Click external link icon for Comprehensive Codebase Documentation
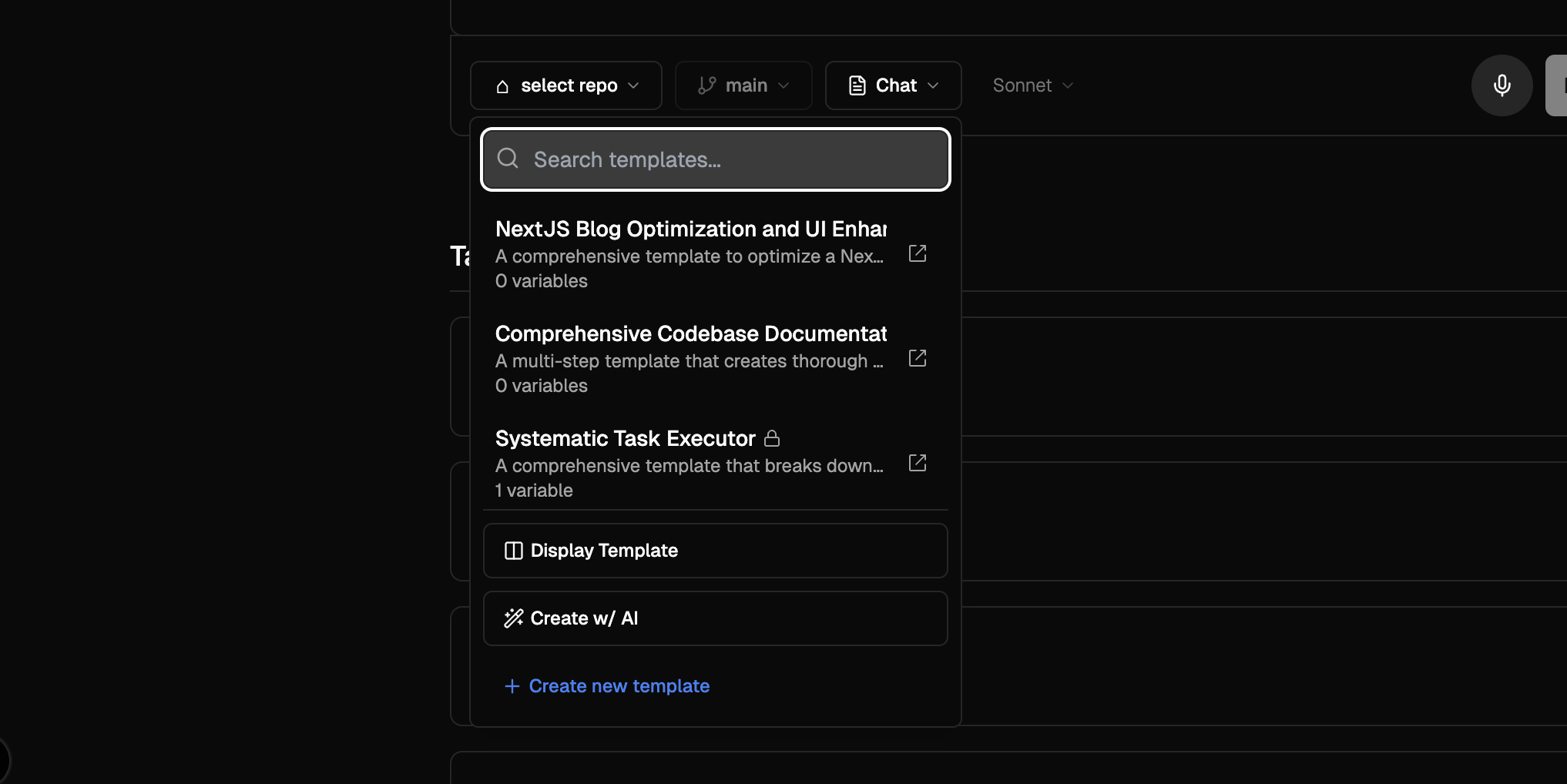Screen dimensions: 1567x784 click(x=917, y=357)
